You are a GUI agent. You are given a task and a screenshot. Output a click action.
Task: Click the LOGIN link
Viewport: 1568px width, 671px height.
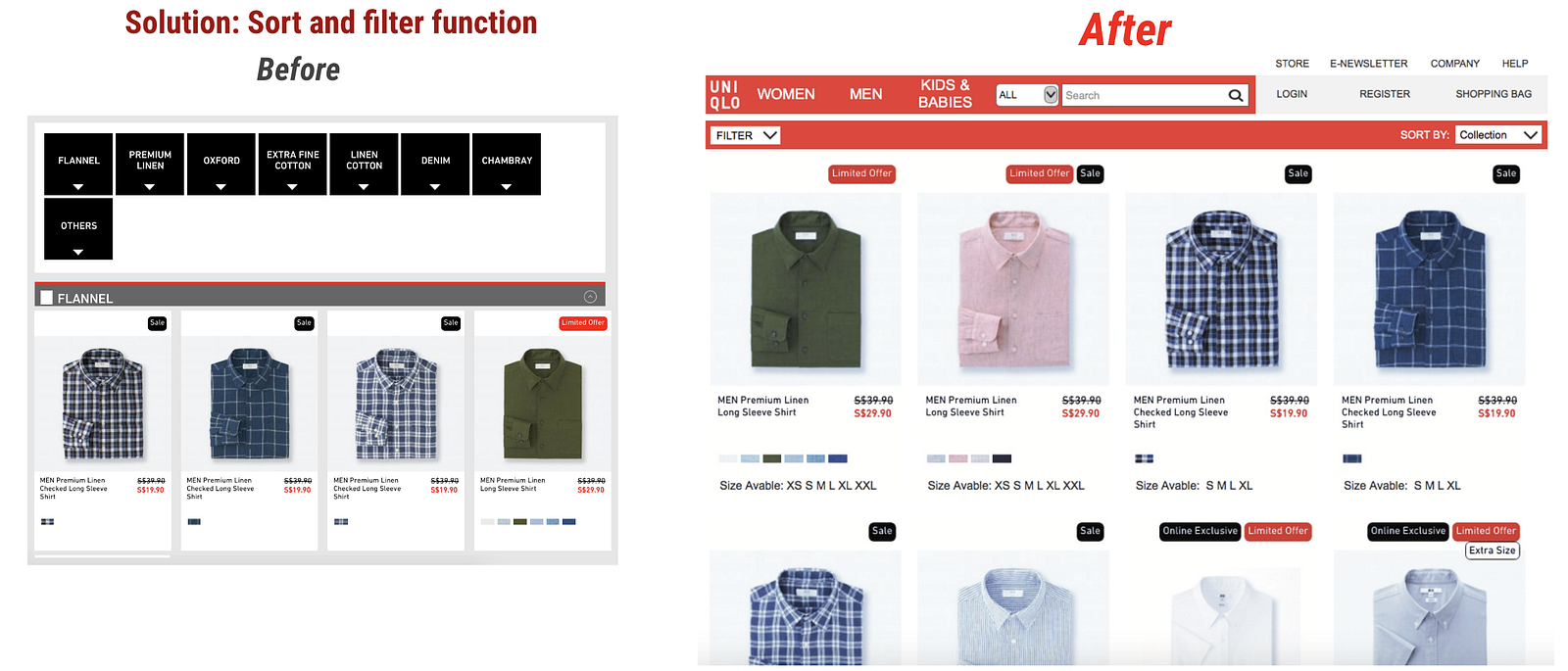point(1292,94)
